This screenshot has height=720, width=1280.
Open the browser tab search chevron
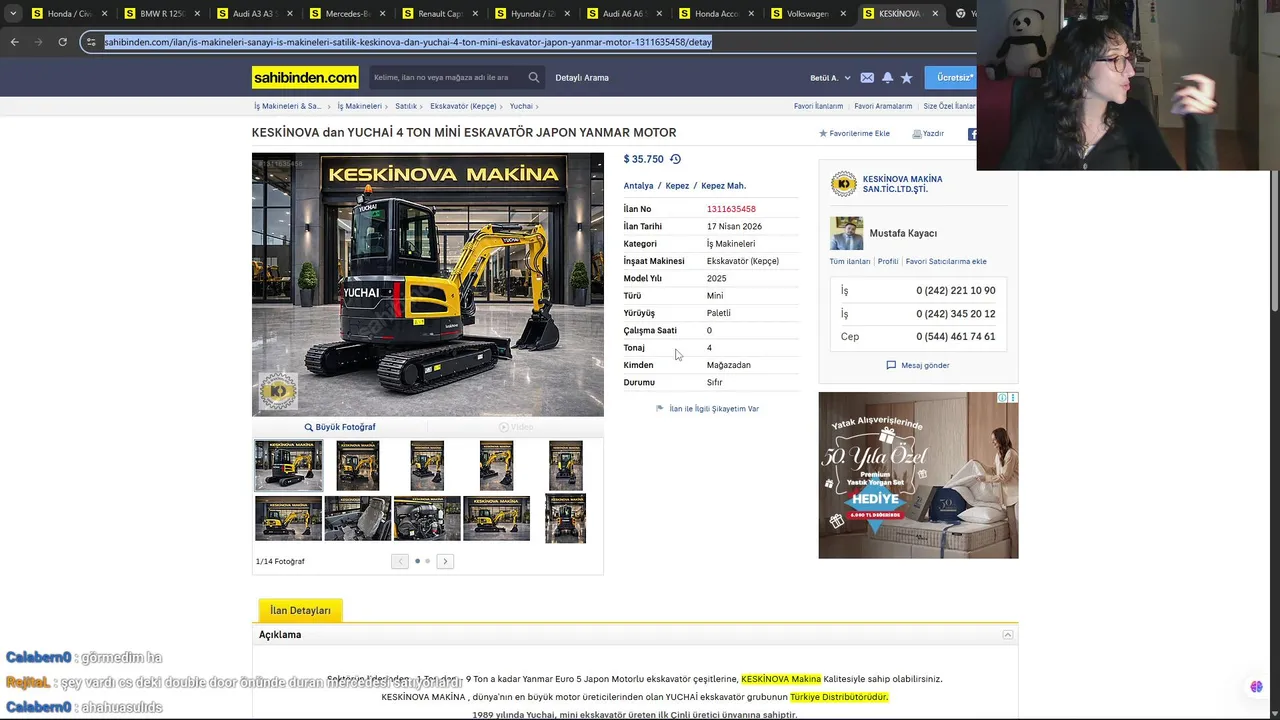click(13, 14)
